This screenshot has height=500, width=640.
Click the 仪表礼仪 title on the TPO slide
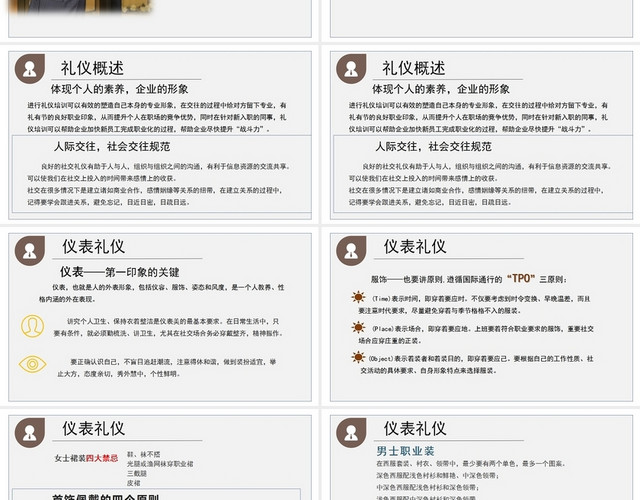415,247
